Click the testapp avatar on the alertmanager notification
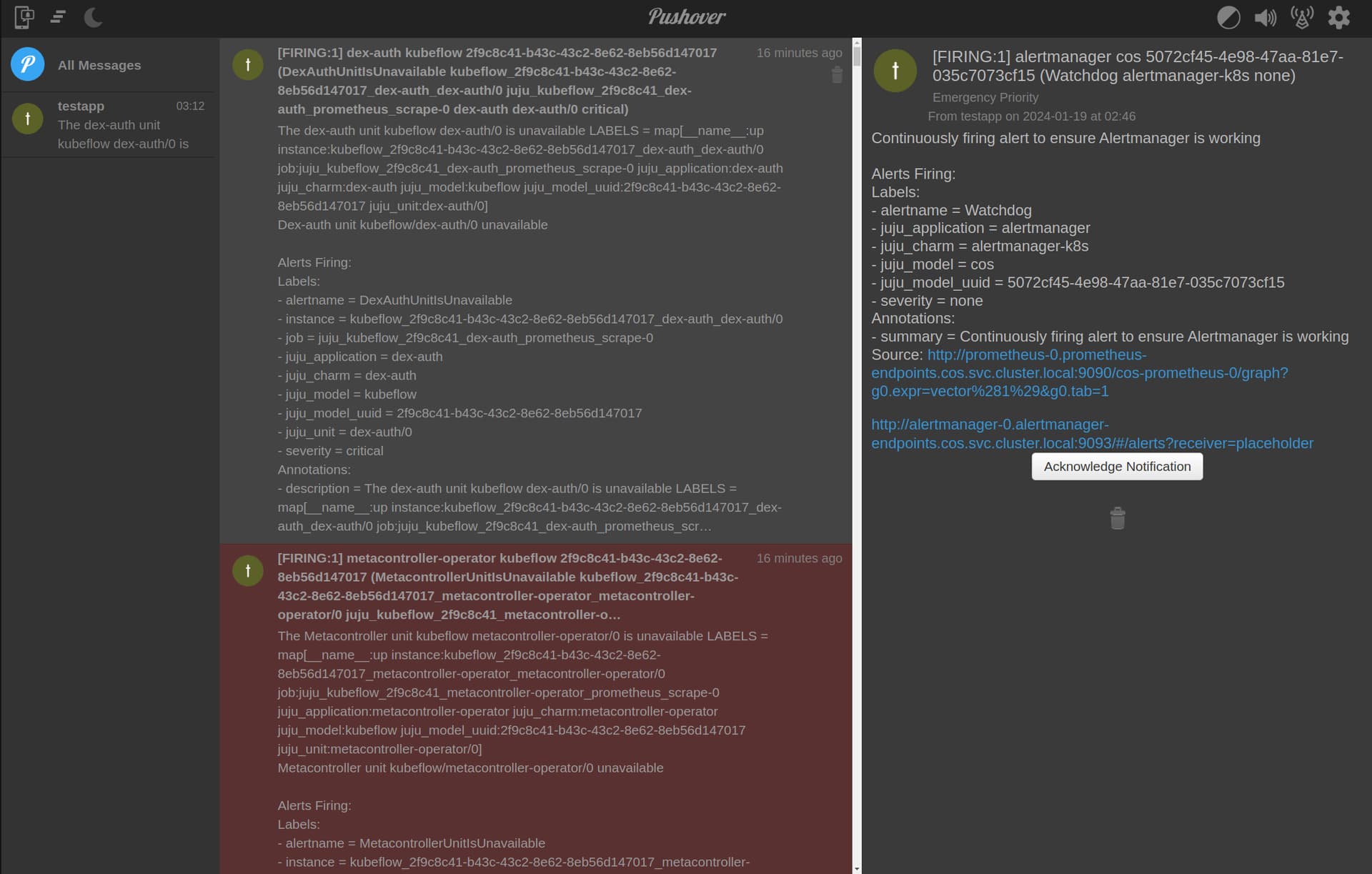The image size is (1372, 874). point(895,70)
